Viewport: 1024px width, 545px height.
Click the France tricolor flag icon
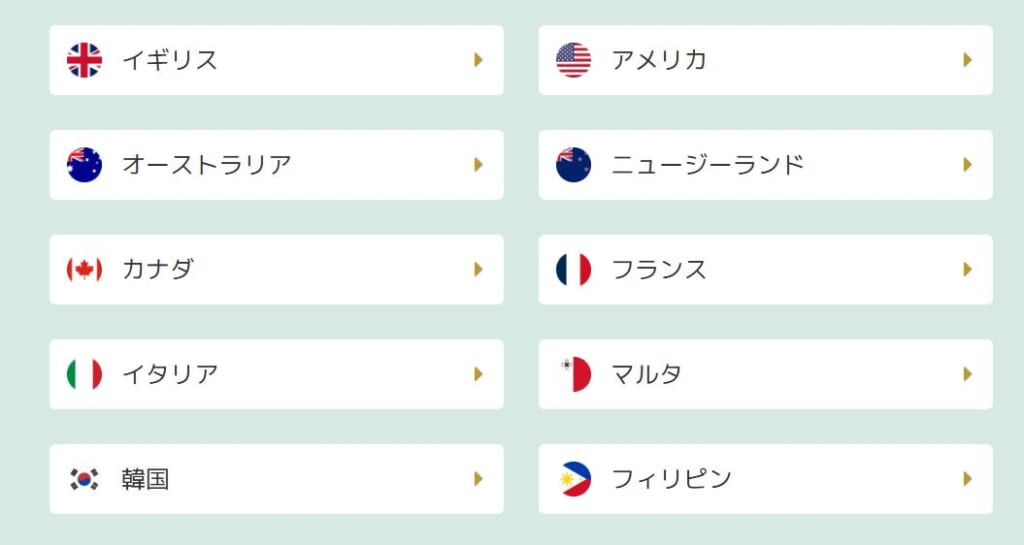[x=573, y=269]
